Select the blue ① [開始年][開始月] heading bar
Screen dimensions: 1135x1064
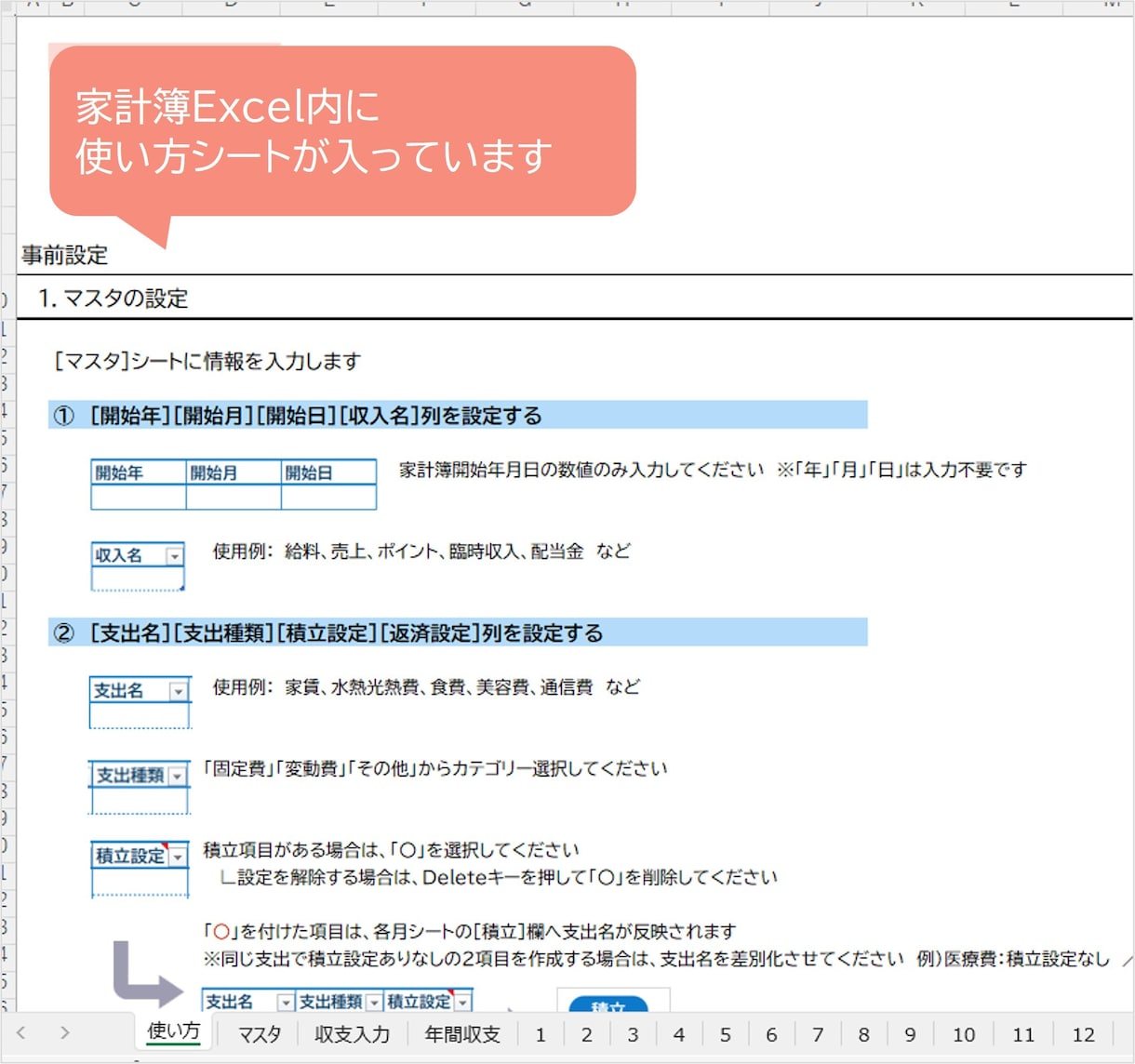click(458, 415)
